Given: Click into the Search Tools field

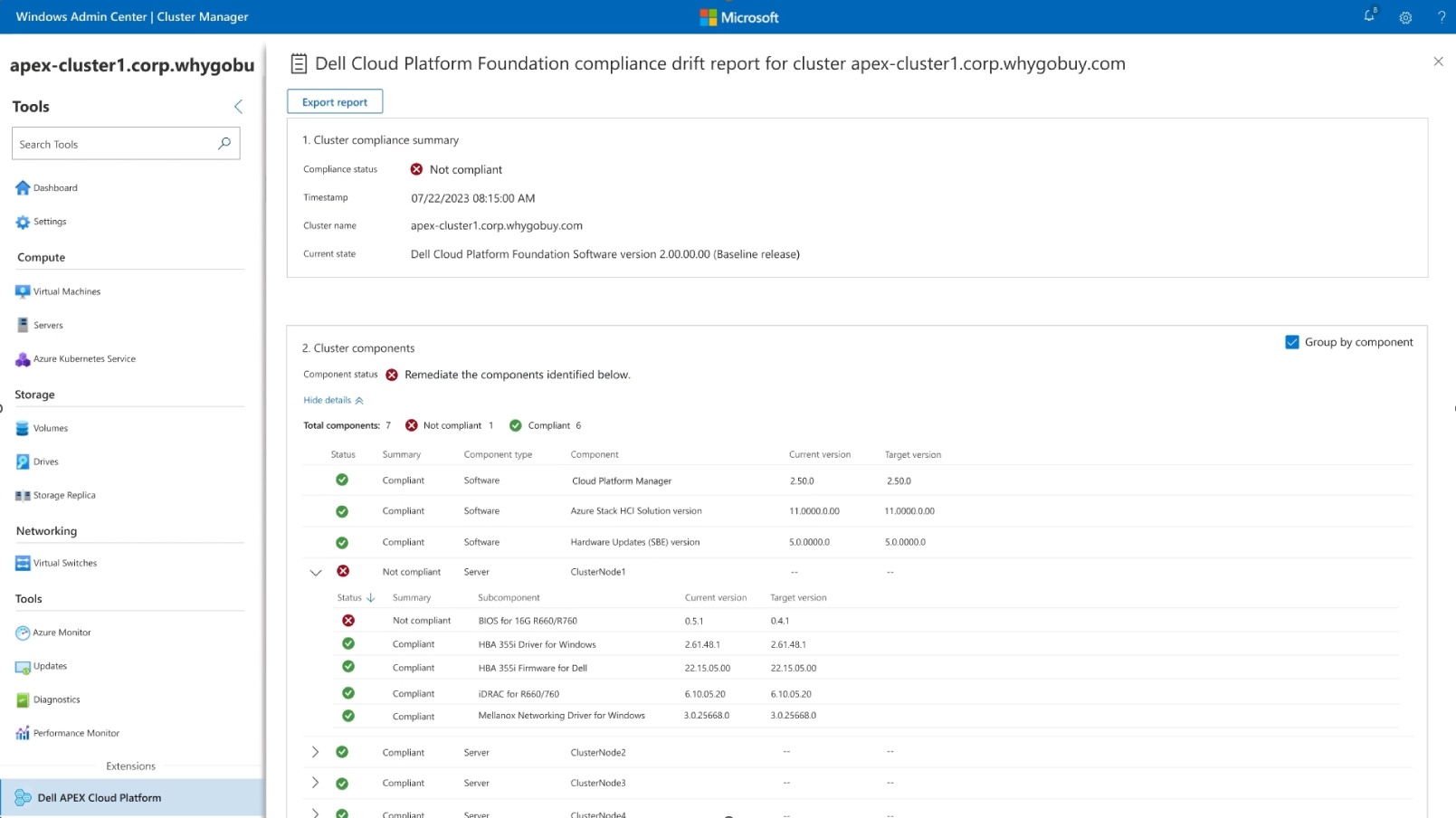Looking at the screenshot, I should pos(113,144).
